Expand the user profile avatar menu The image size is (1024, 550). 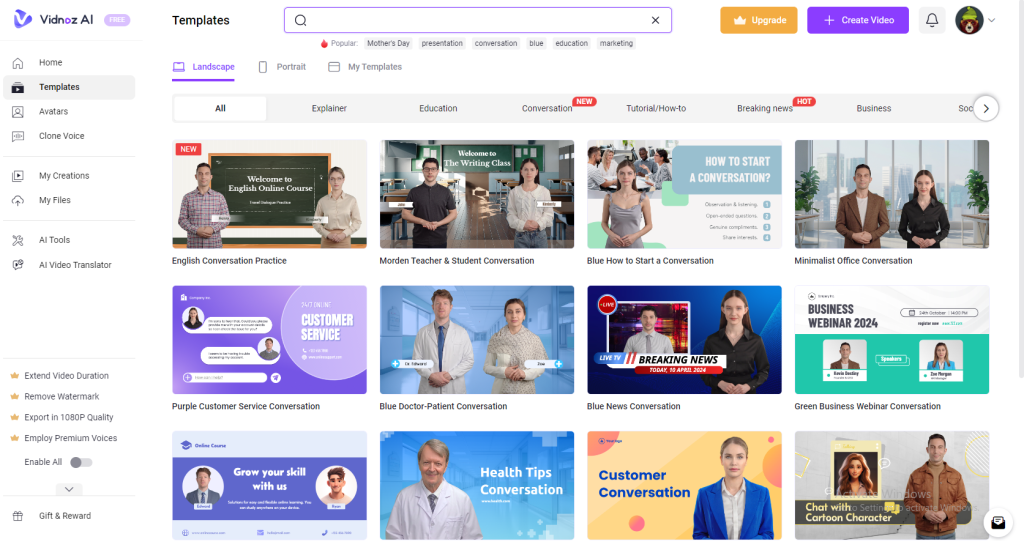975,20
